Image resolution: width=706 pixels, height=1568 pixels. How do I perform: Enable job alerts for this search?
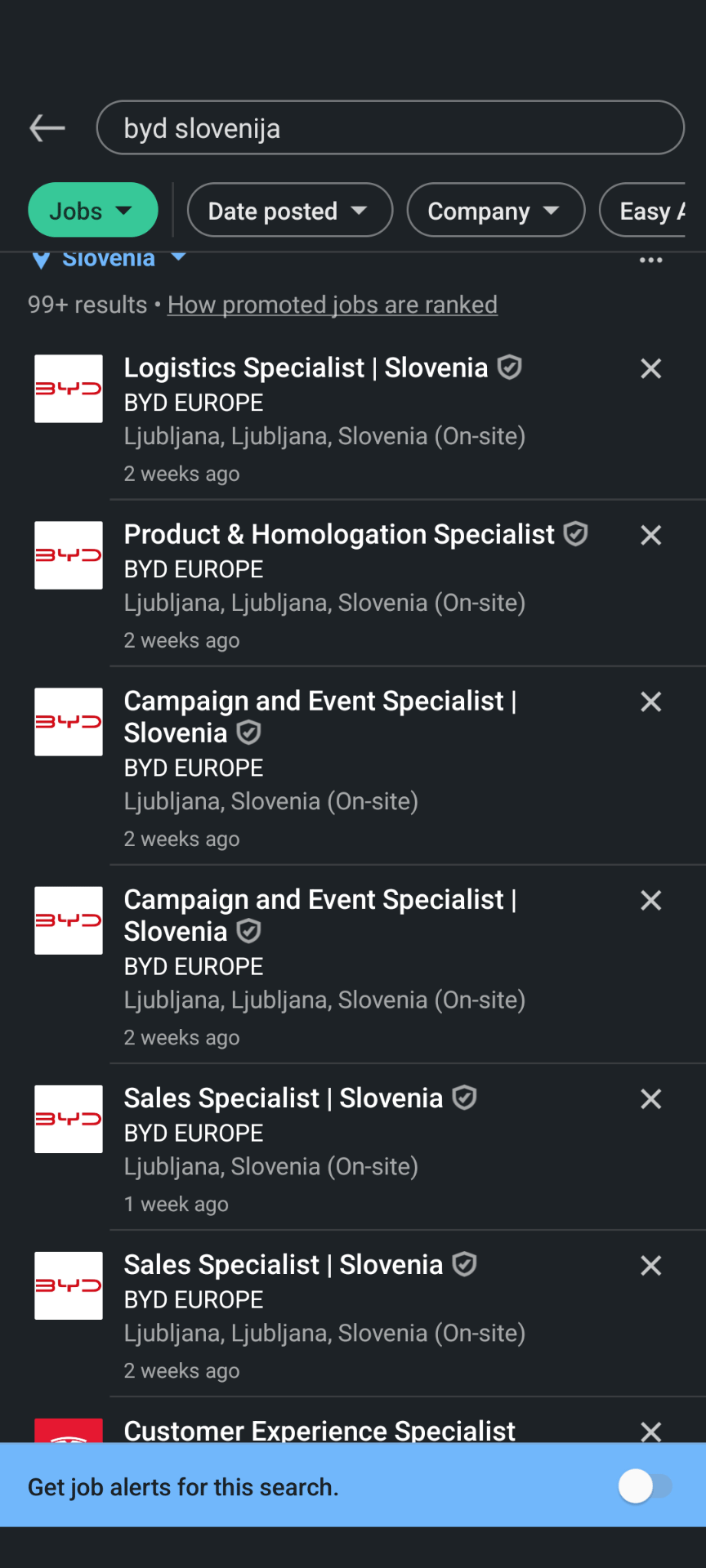pos(646,1486)
